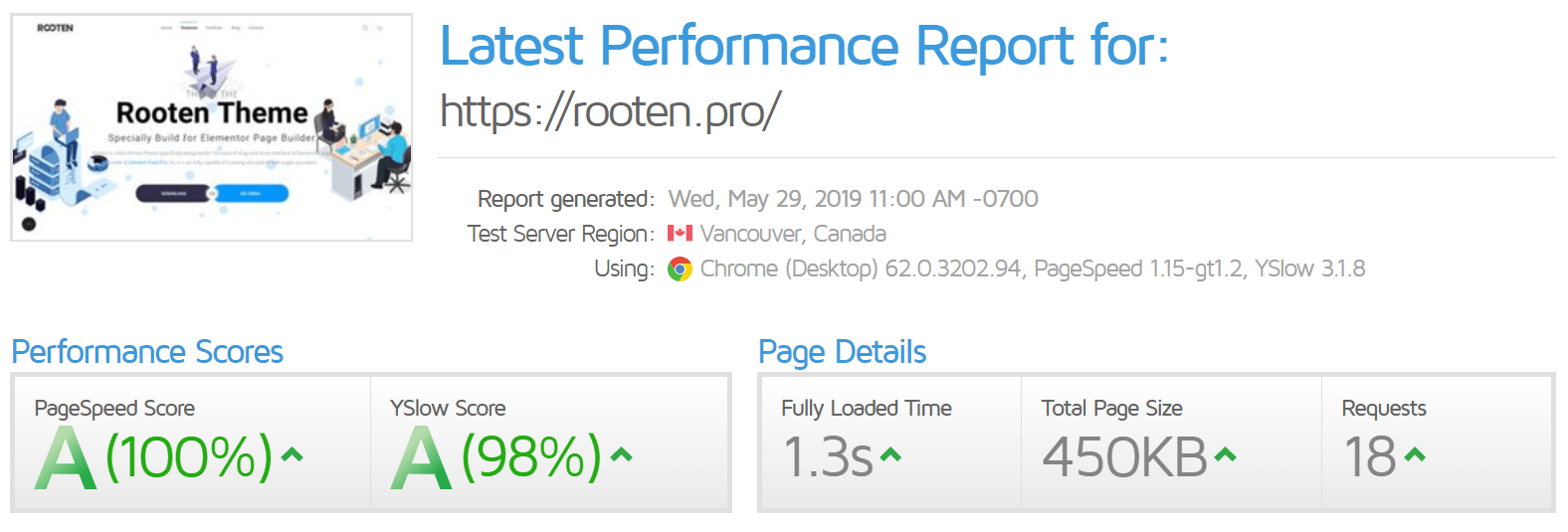
Task: Click the green arrow beside YSlow 98%
Action: (x=621, y=455)
